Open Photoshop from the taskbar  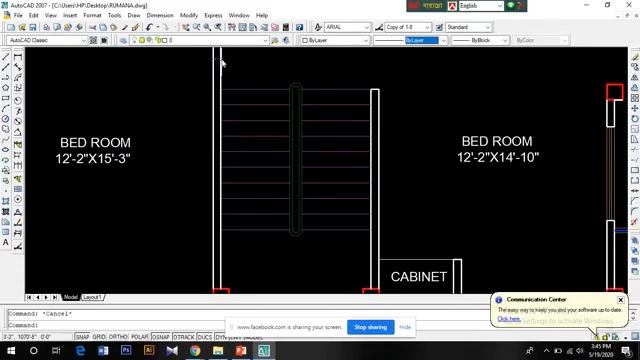[x=126, y=350]
